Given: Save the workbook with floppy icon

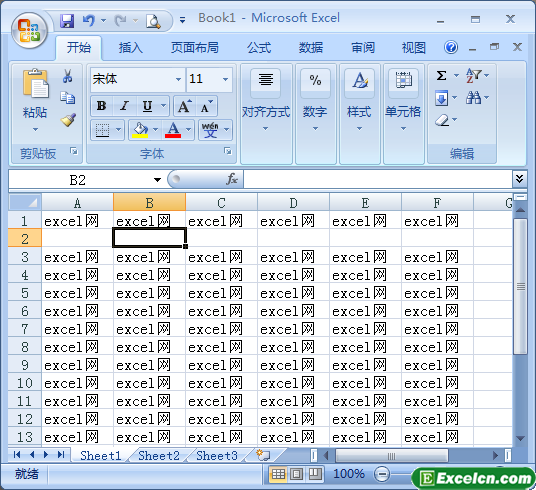Looking at the screenshot, I should (x=67, y=21).
